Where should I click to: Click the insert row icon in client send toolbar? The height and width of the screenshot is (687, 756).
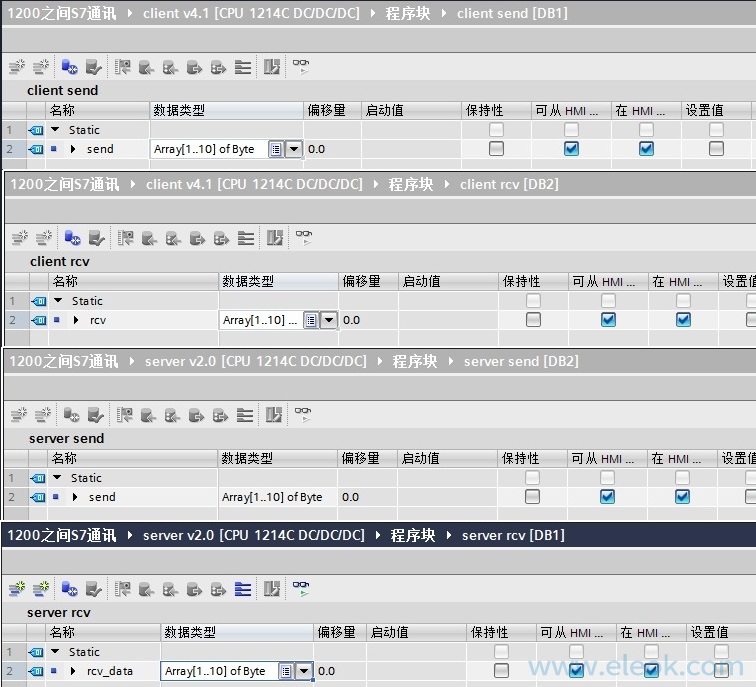click(x=16, y=67)
